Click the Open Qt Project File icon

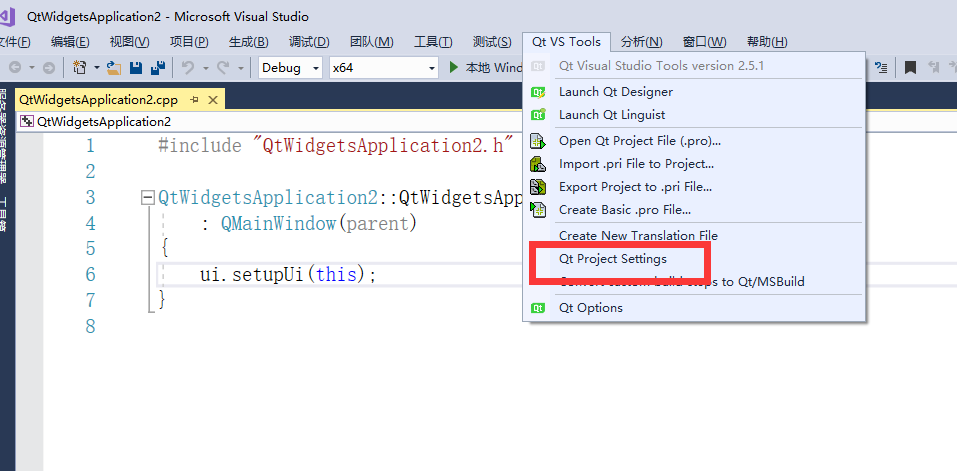(538, 141)
